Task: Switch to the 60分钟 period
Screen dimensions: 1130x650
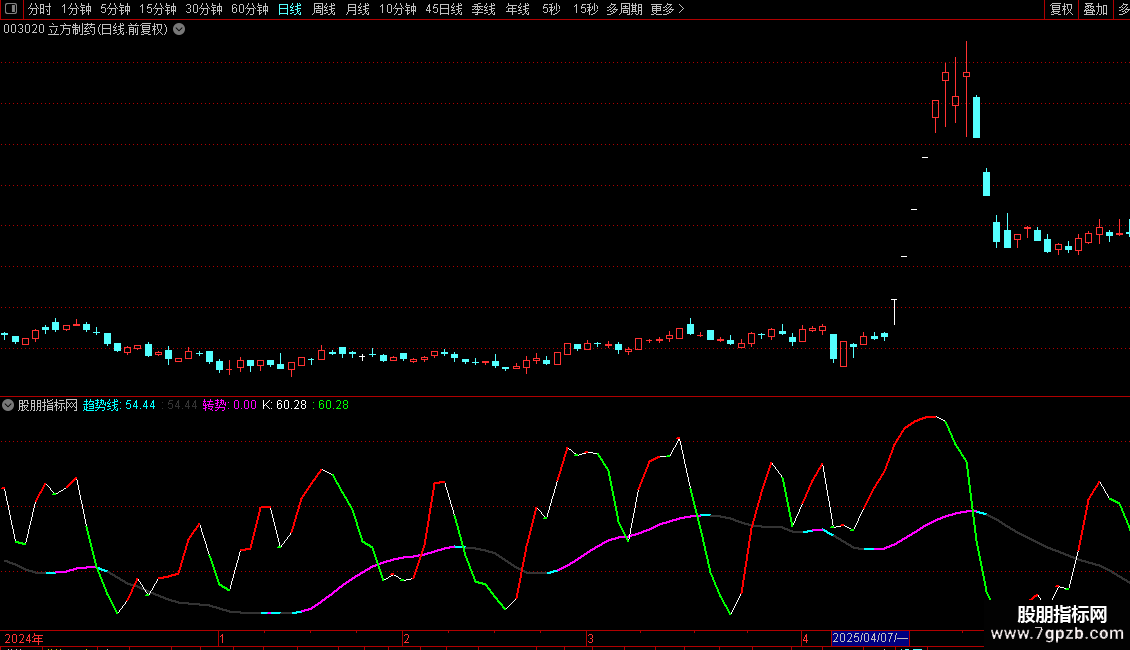Action: click(250, 9)
